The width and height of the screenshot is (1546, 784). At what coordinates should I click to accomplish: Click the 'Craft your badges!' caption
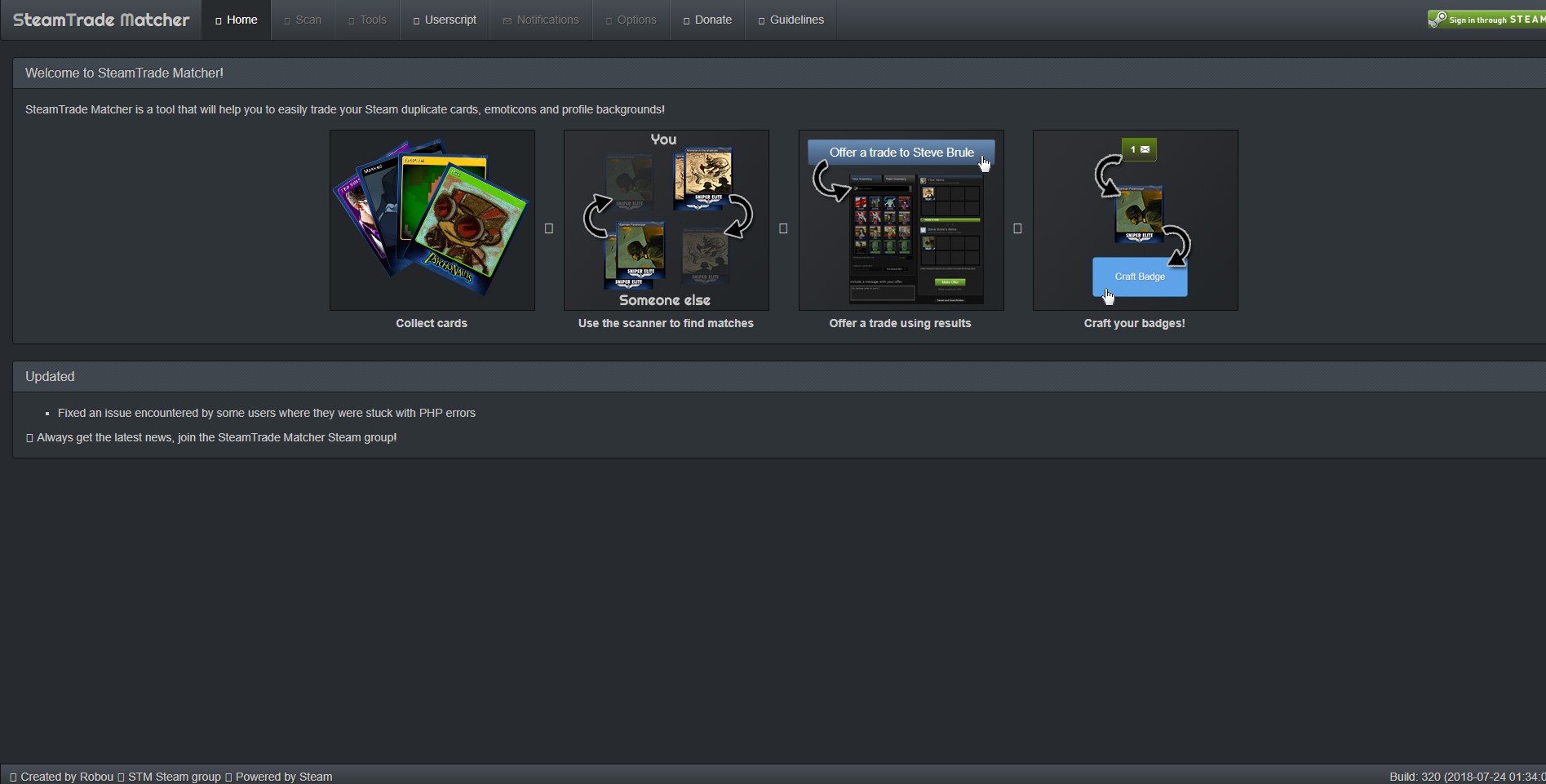1135,323
